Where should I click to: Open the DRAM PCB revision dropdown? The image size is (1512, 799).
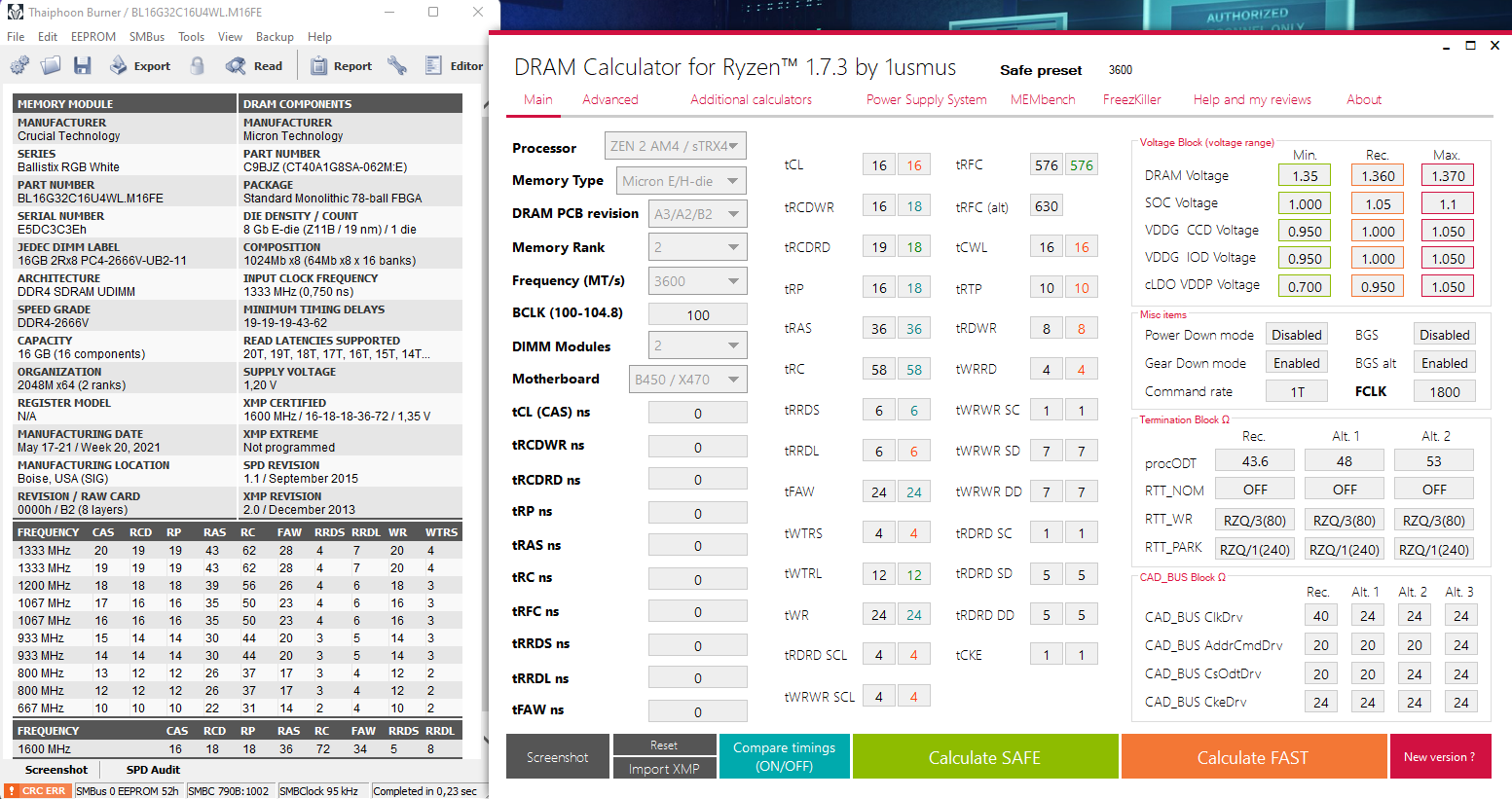tap(697, 214)
